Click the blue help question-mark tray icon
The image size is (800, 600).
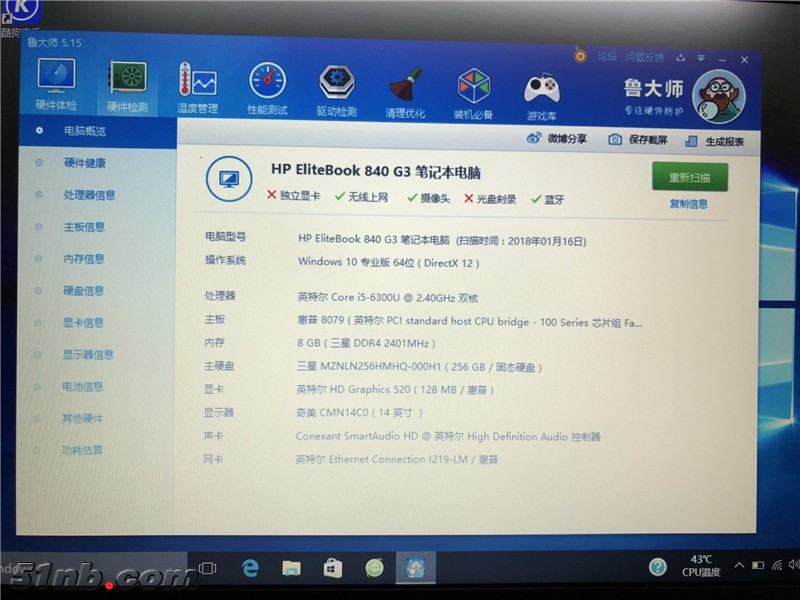658,566
